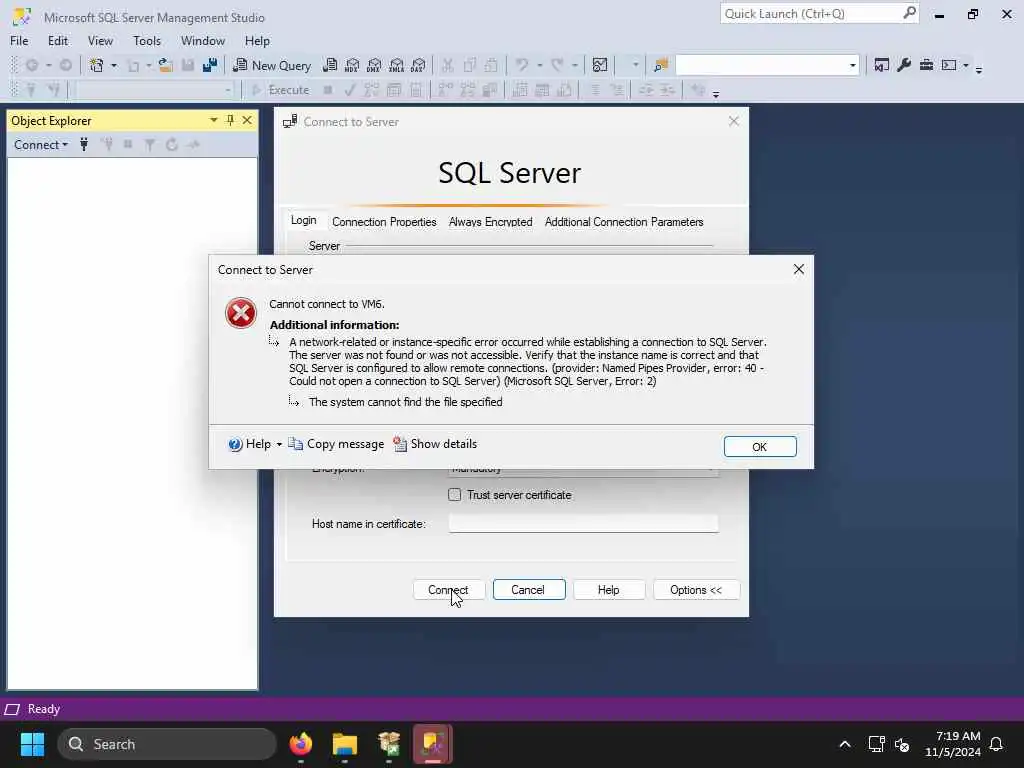The image size is (1024, 768).
Task: Click Connect Object Explorer plug icon
Action: (x=84, y=145)
